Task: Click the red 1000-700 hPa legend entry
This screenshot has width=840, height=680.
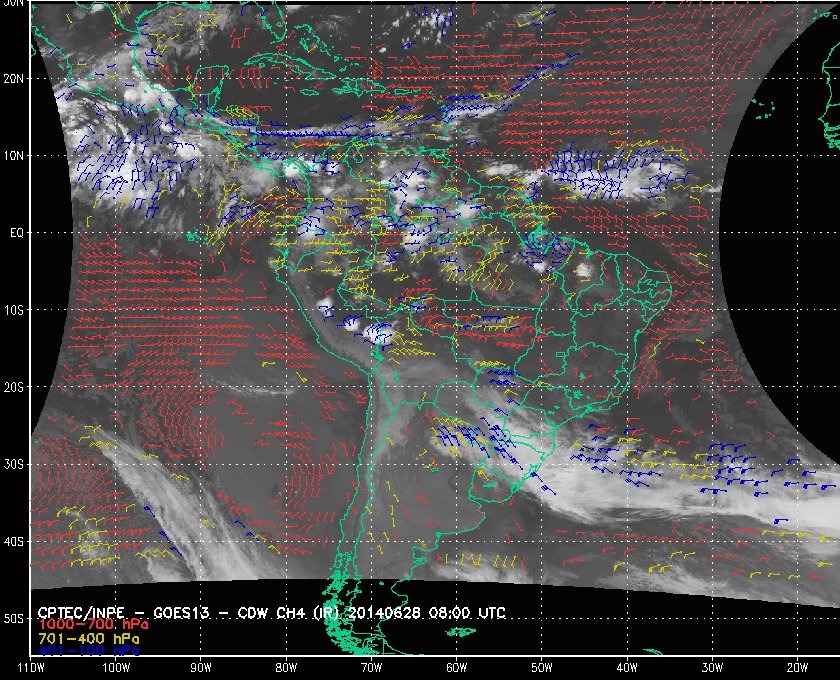Action: tap(93, 625)
